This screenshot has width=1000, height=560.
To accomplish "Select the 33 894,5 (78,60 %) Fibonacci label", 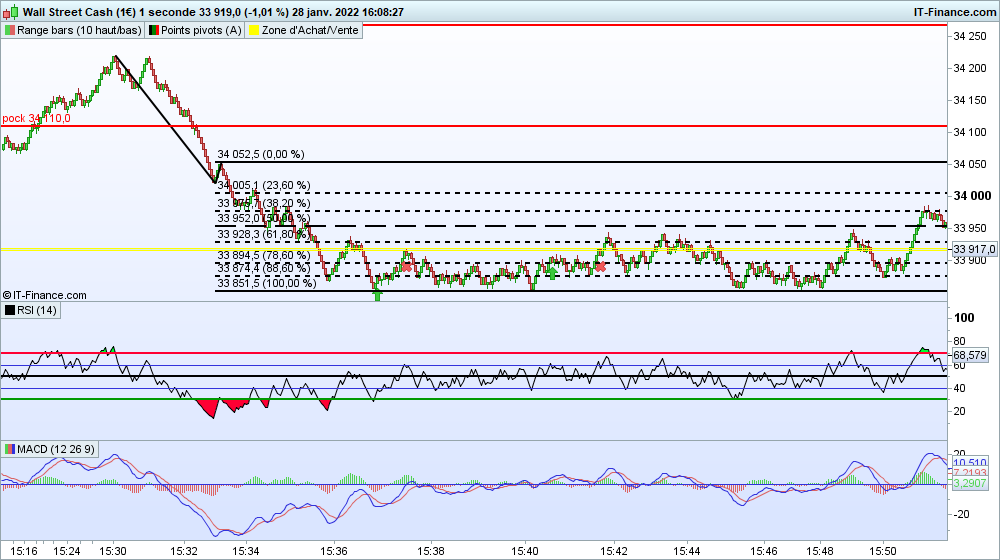I will point(264,256).
